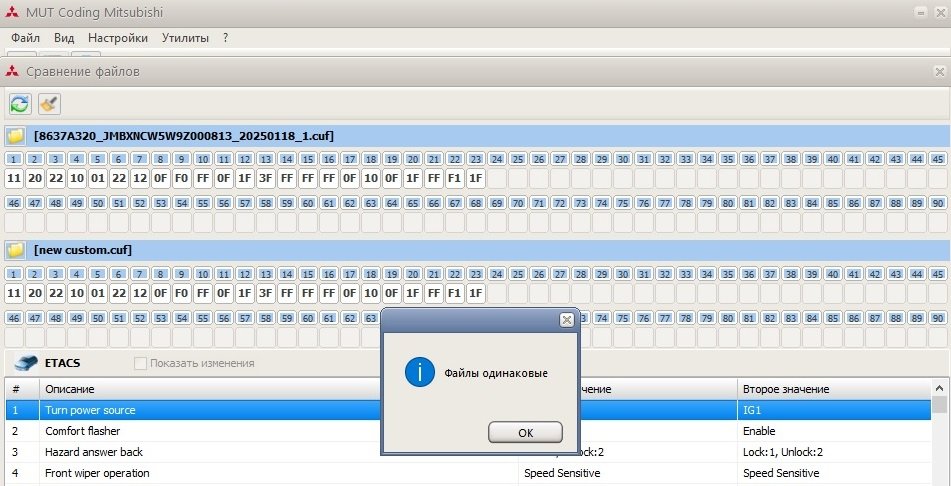951x486 pixels.
Task: Open the Утилиты menu
Action: coord(186,38)
